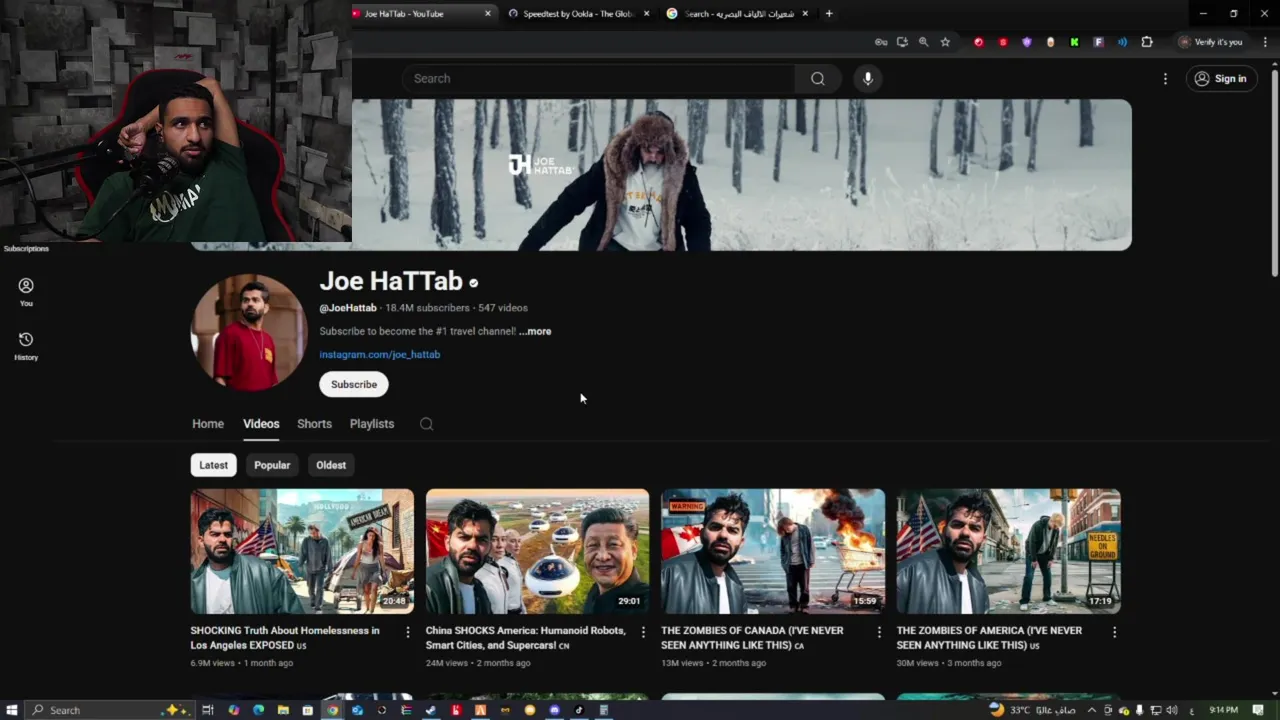Click the Joe HaTTab channel avatar
This screenshot has width=1280, height=720.
click(248, 332)
